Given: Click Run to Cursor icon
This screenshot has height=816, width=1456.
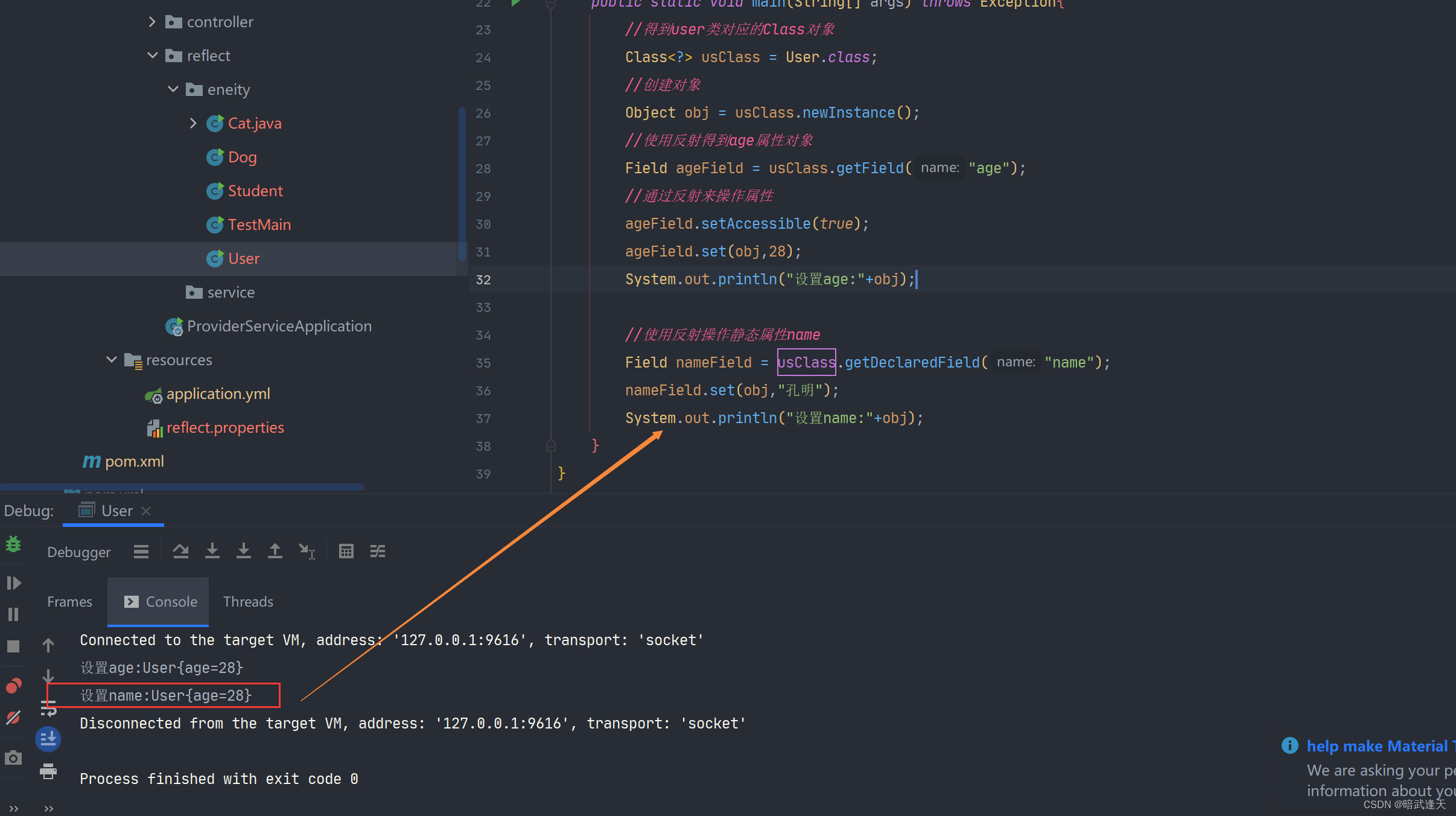Looking at the screenshot, I should [x=307, y=551].
